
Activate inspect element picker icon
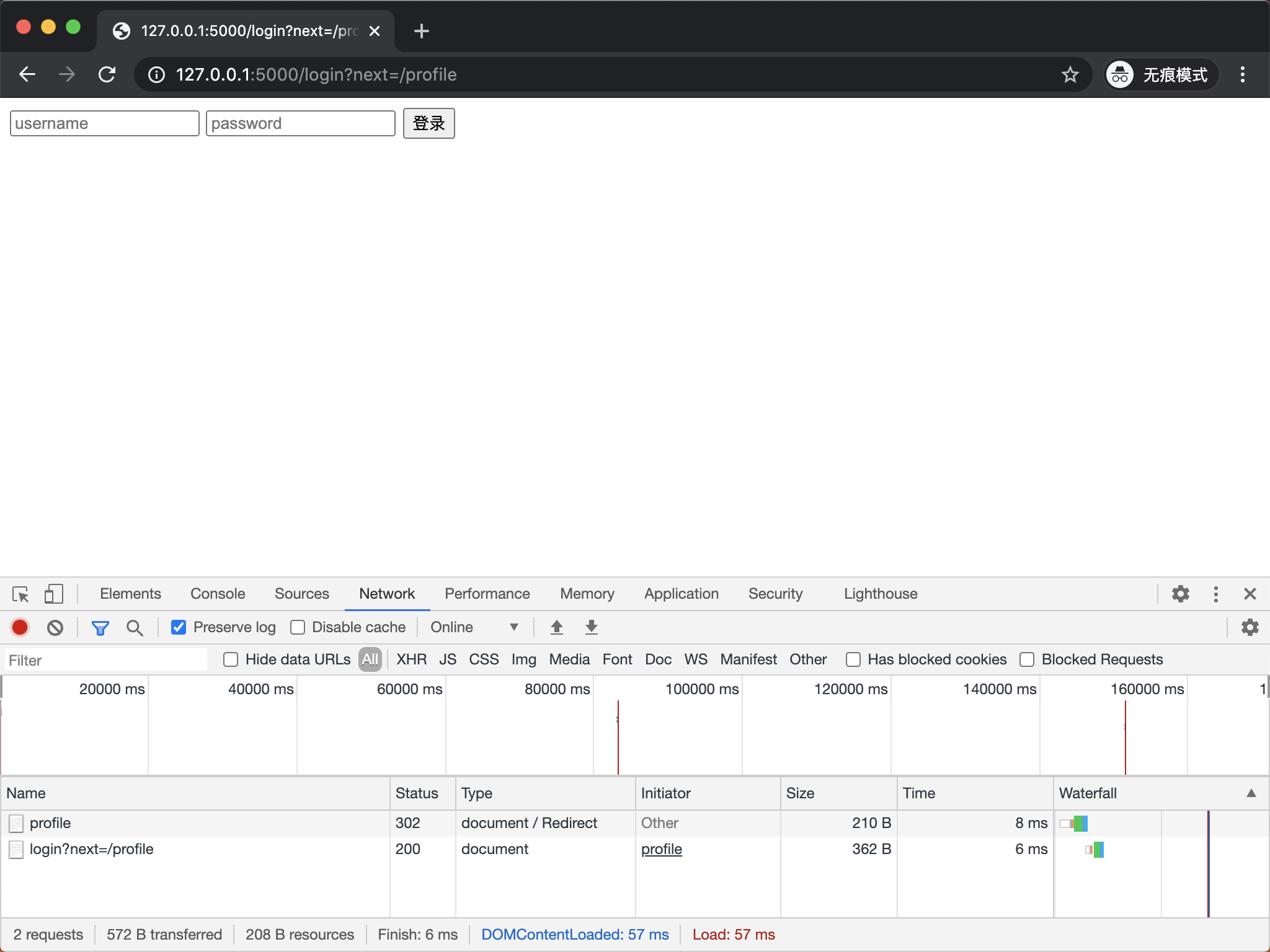20,594
